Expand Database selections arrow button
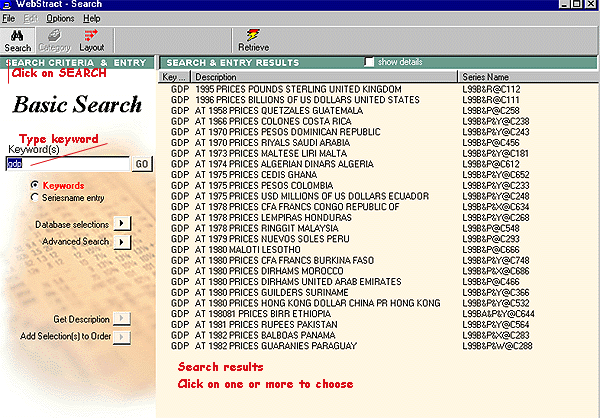The height and width of the screenshot is (418, 600). coord(123,224)
